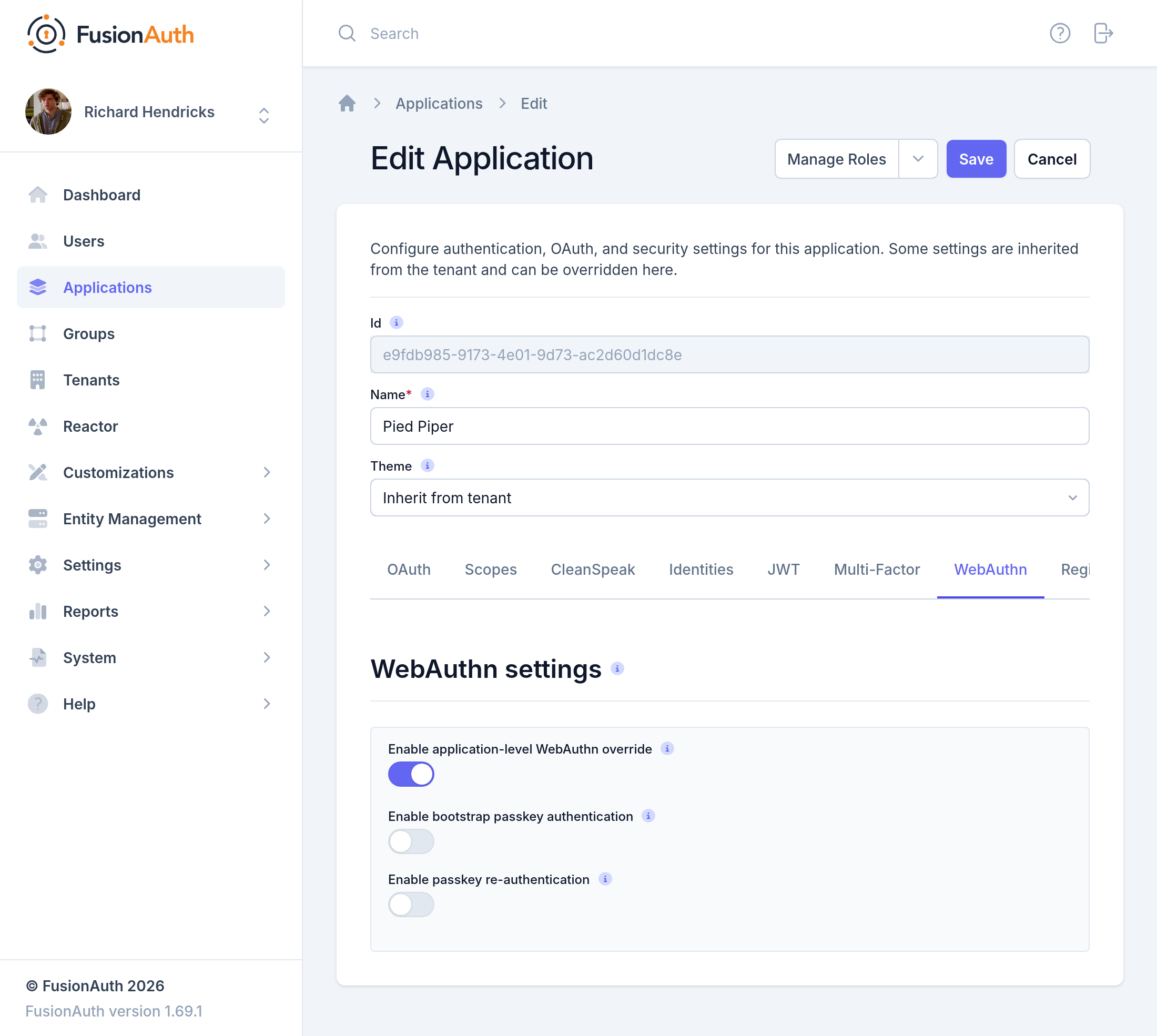The width and height of the screenshot is (1157, 1036).
Task: Click the Manage Roles button
Action: coord(836,159)
